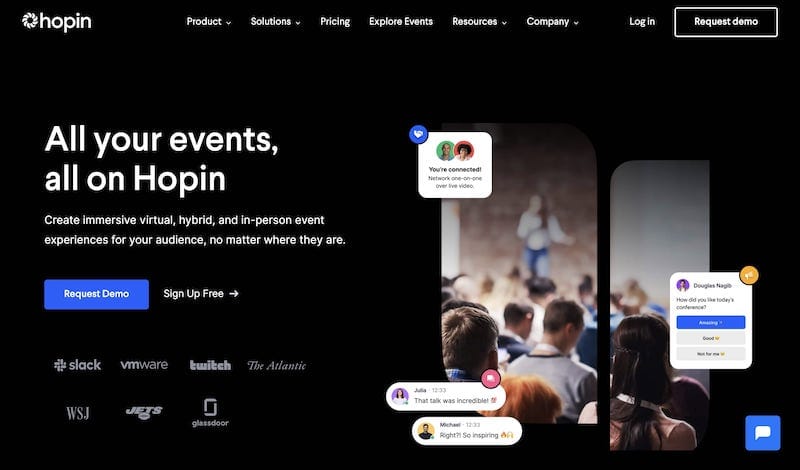Select the Good poll answer
Image resolution: width=800 pixels, height=470 pixels.
711,338
